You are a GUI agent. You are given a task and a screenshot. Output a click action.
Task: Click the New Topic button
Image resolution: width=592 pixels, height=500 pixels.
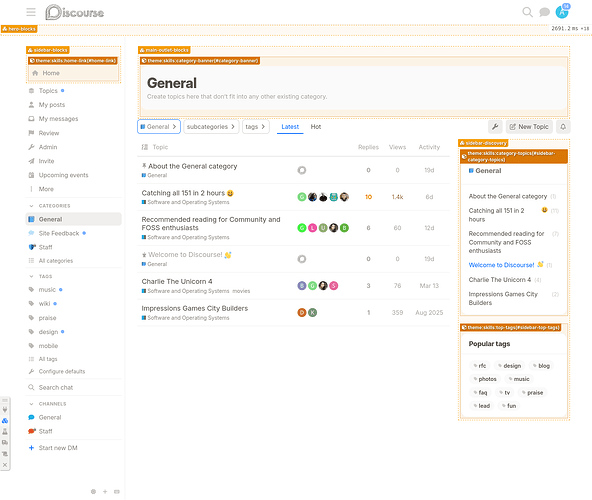(529, 127)
